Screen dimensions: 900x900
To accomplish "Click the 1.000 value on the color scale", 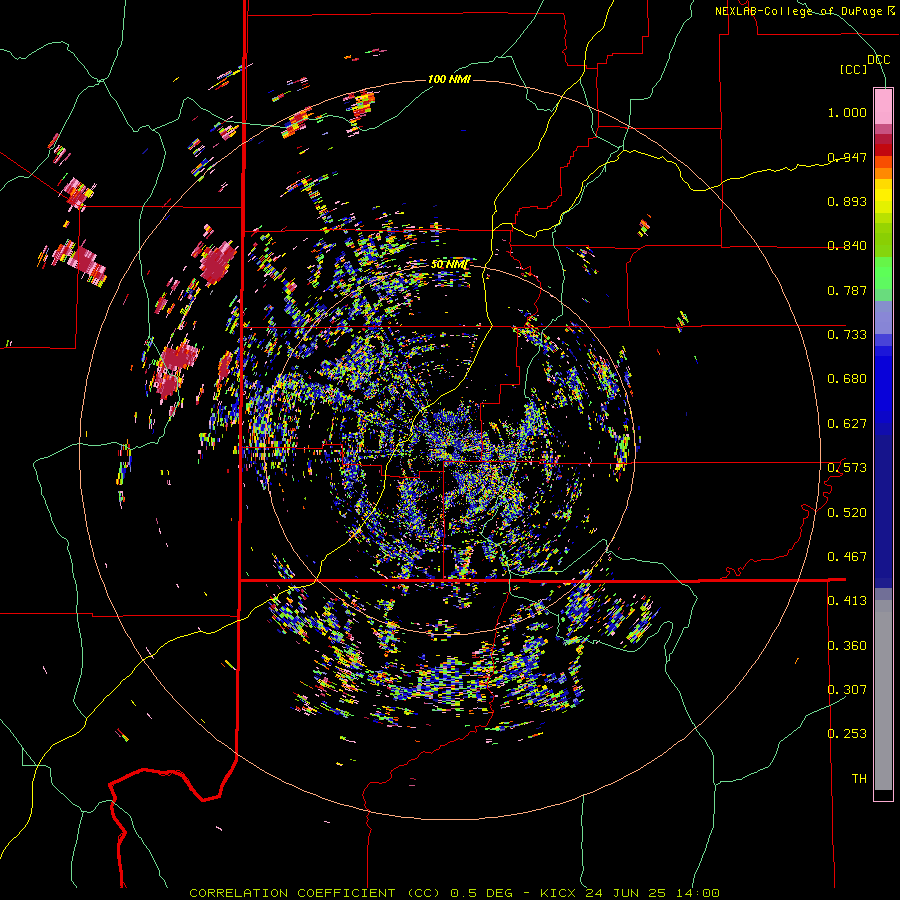I will click(847, 112).
